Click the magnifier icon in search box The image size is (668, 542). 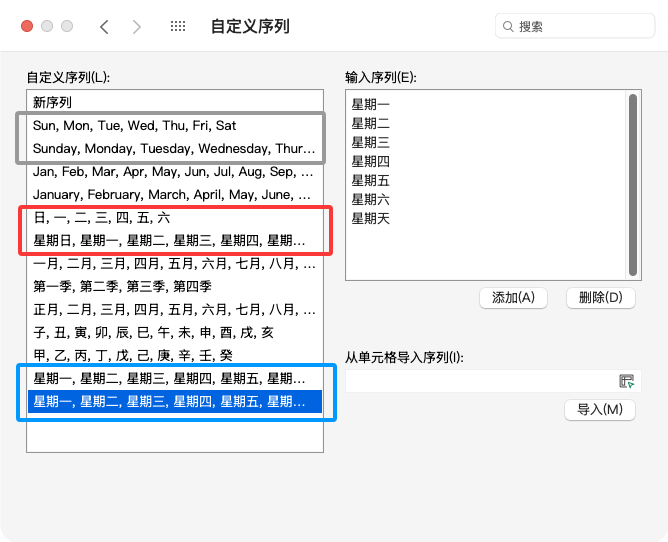pos(507,26)
